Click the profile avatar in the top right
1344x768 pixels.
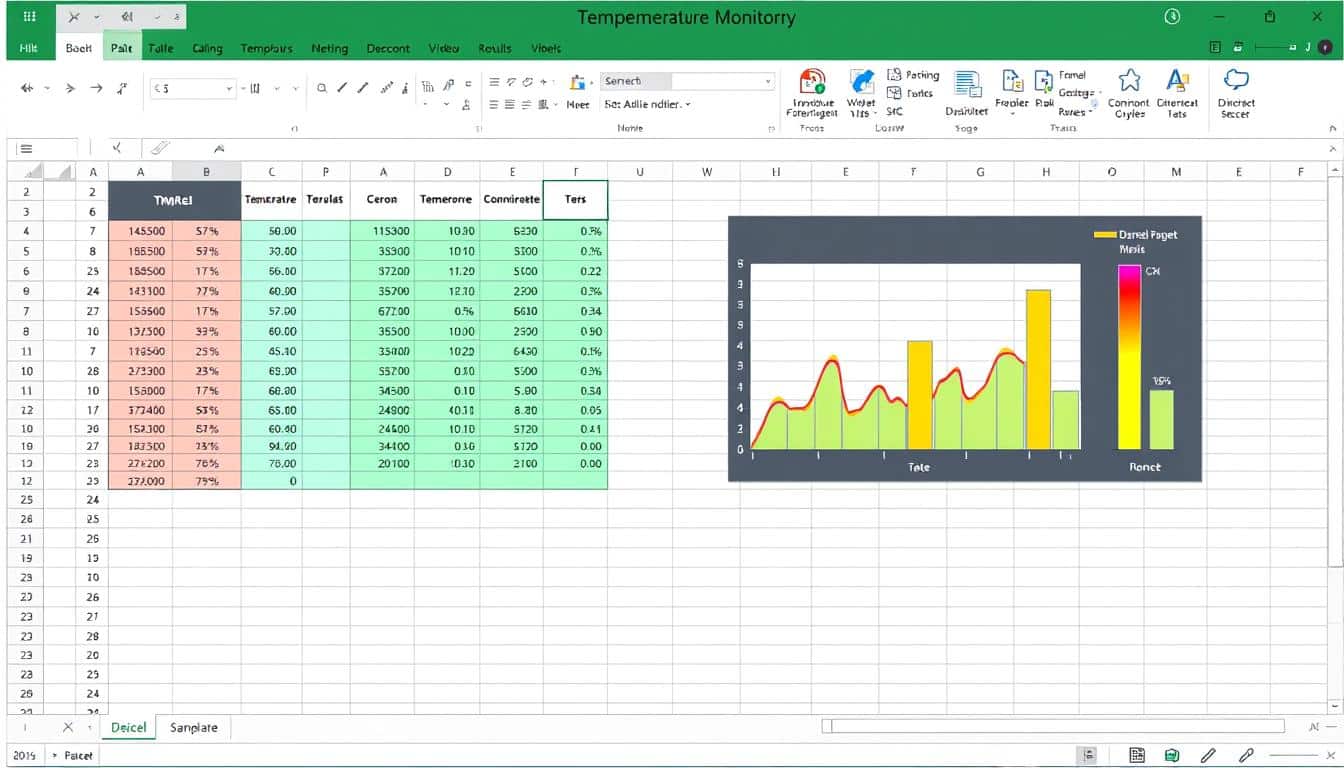[1326, 47]
